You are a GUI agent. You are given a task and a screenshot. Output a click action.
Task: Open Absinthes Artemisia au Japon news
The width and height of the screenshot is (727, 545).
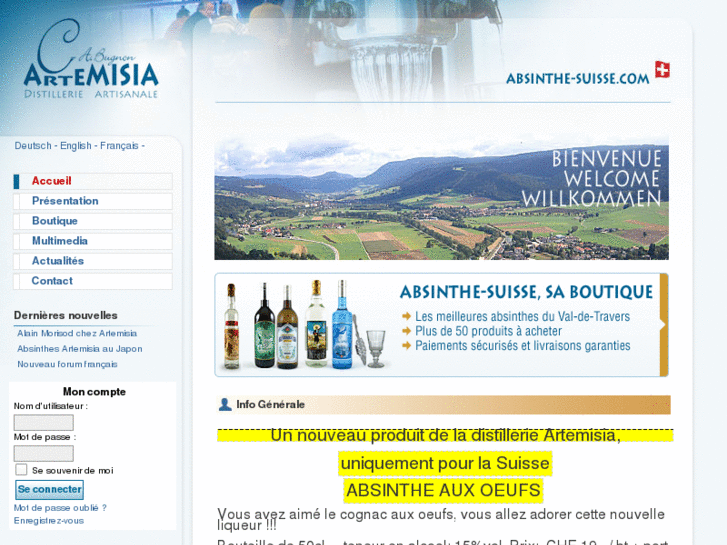[80, 349]
